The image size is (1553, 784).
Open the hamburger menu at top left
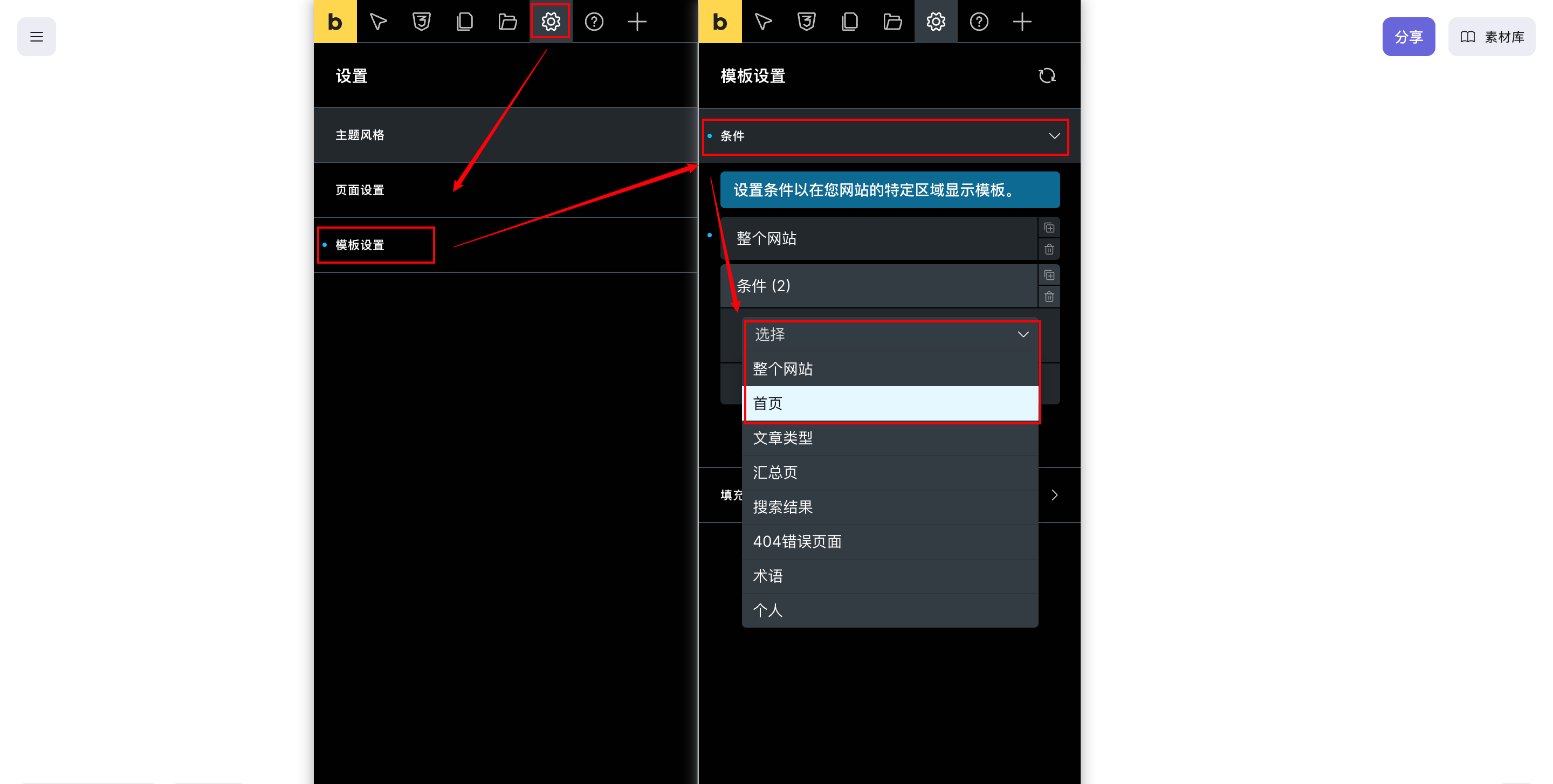tap(36, 37)
